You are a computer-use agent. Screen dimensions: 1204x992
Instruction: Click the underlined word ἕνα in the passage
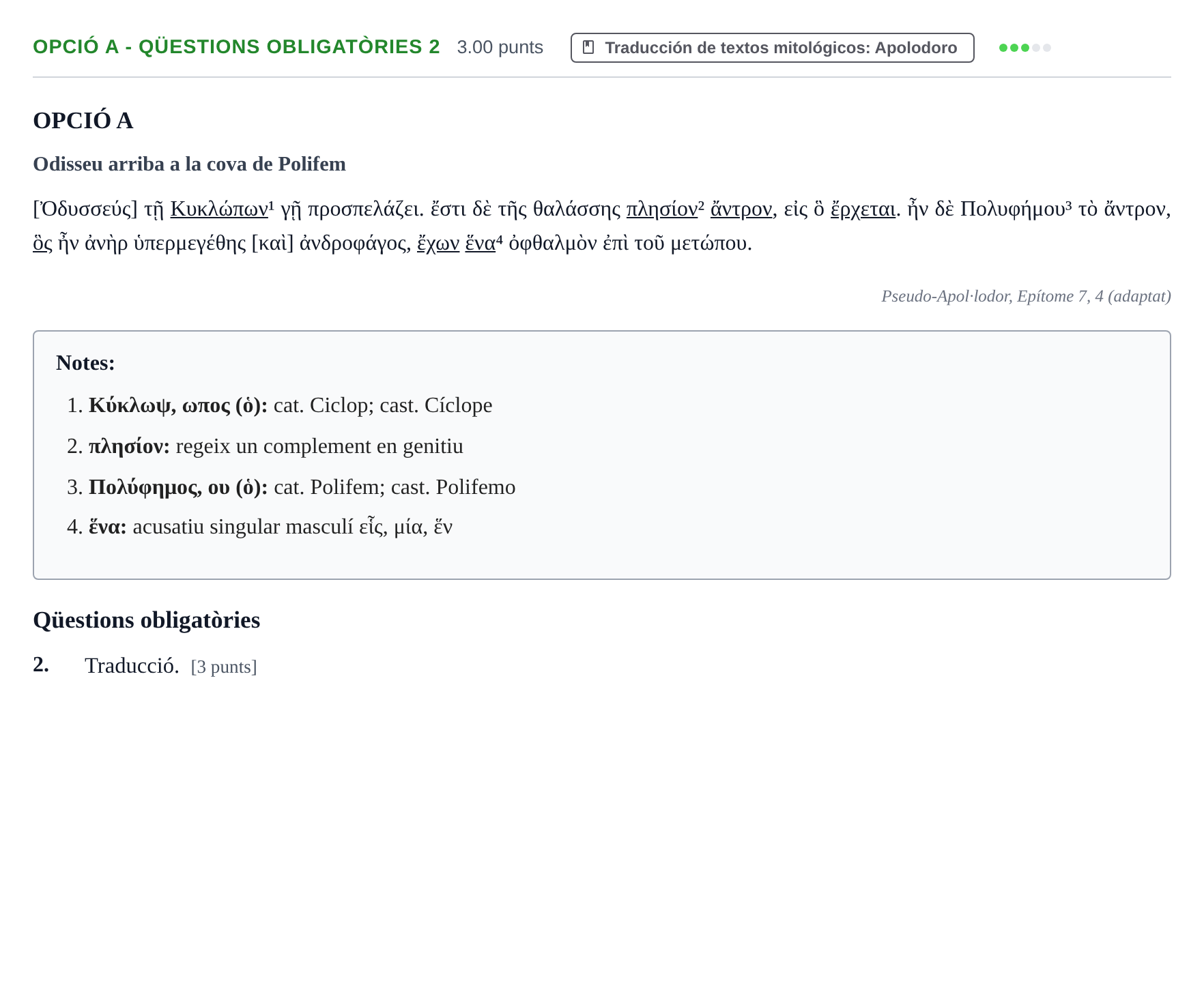(481, 243)
